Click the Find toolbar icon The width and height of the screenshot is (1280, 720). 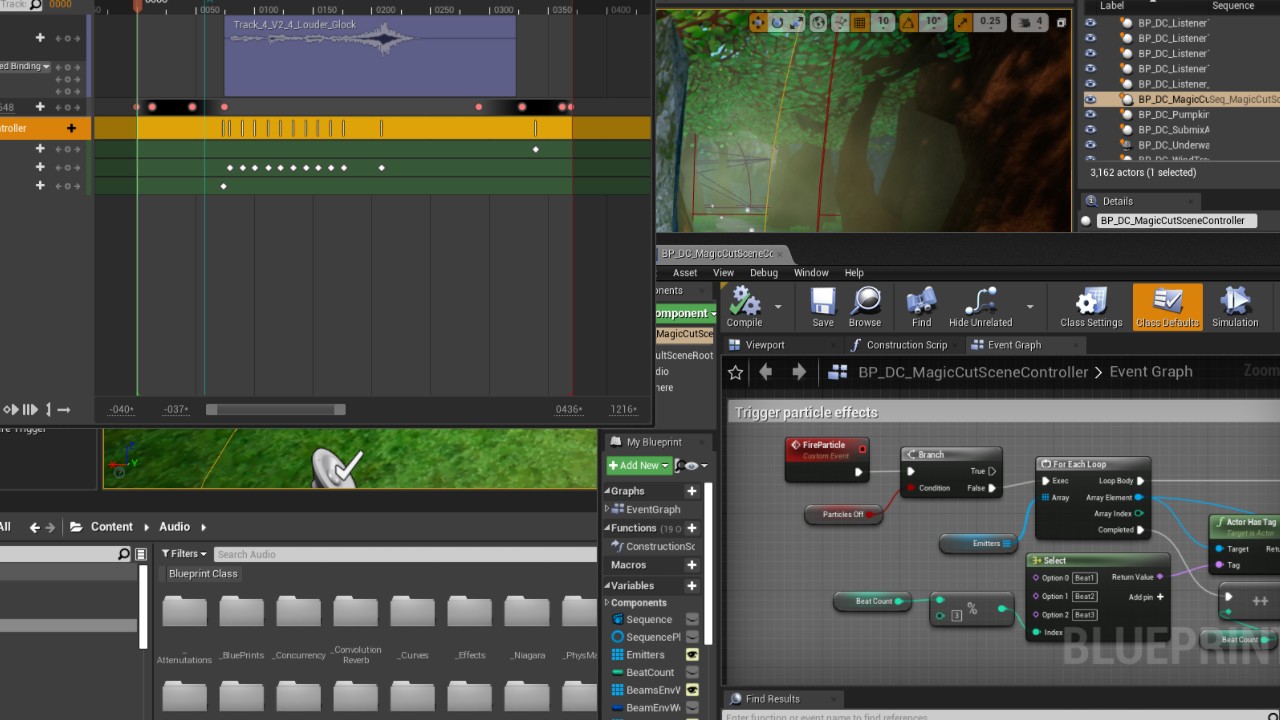(921, 307)
